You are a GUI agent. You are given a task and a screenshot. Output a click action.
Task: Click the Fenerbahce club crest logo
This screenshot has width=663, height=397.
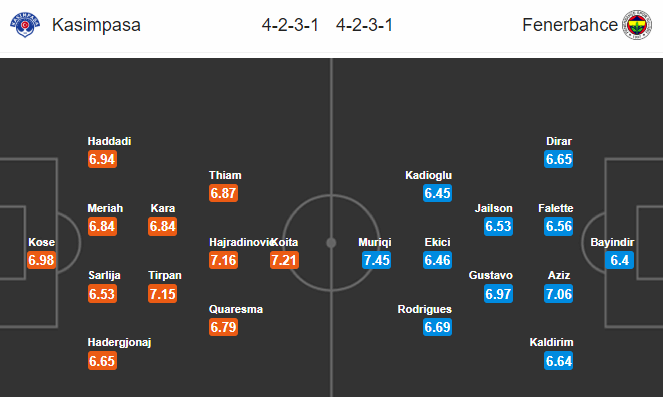point(637,25)
